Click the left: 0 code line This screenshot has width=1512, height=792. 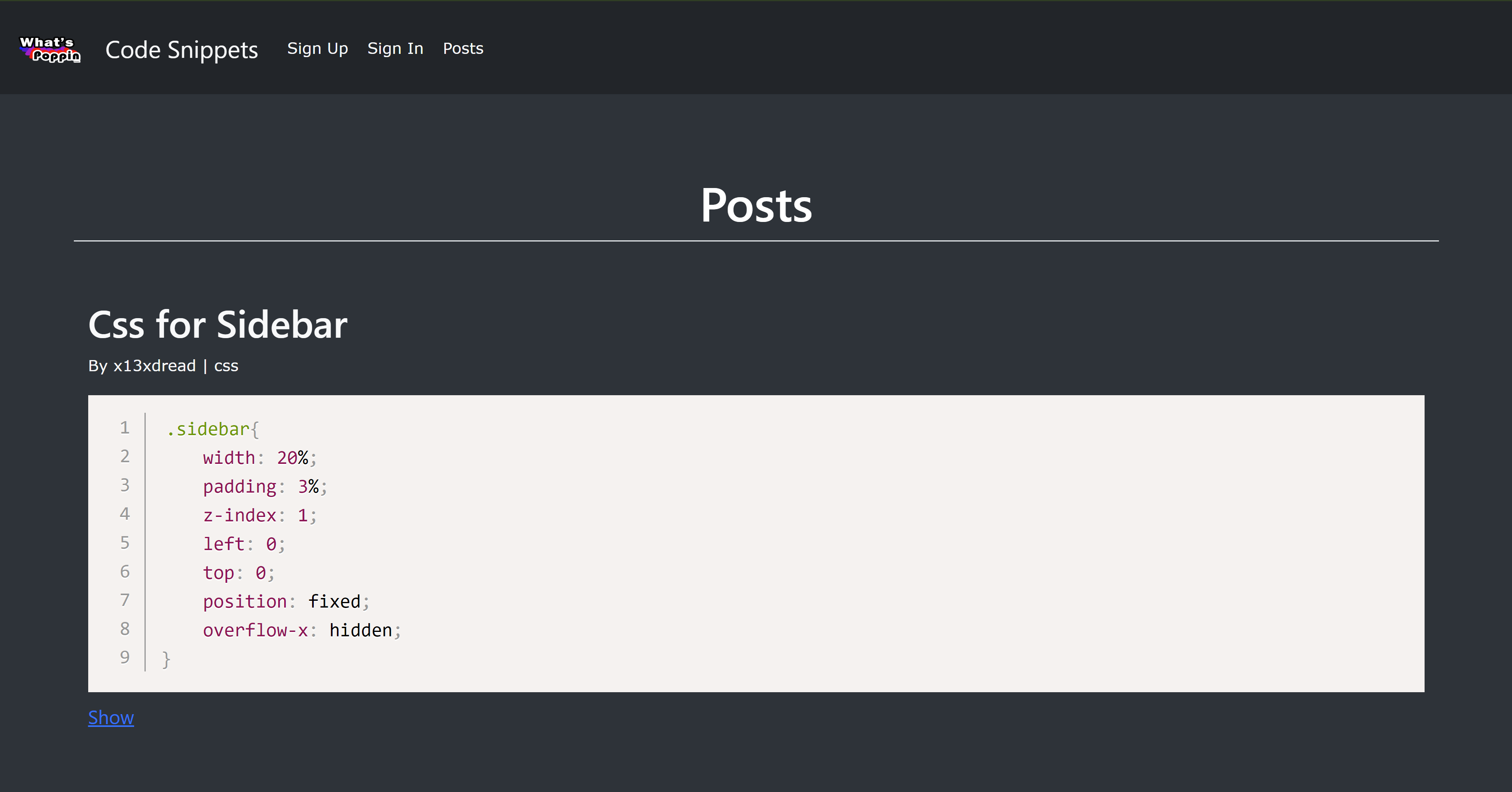click(x=243, y=544)
